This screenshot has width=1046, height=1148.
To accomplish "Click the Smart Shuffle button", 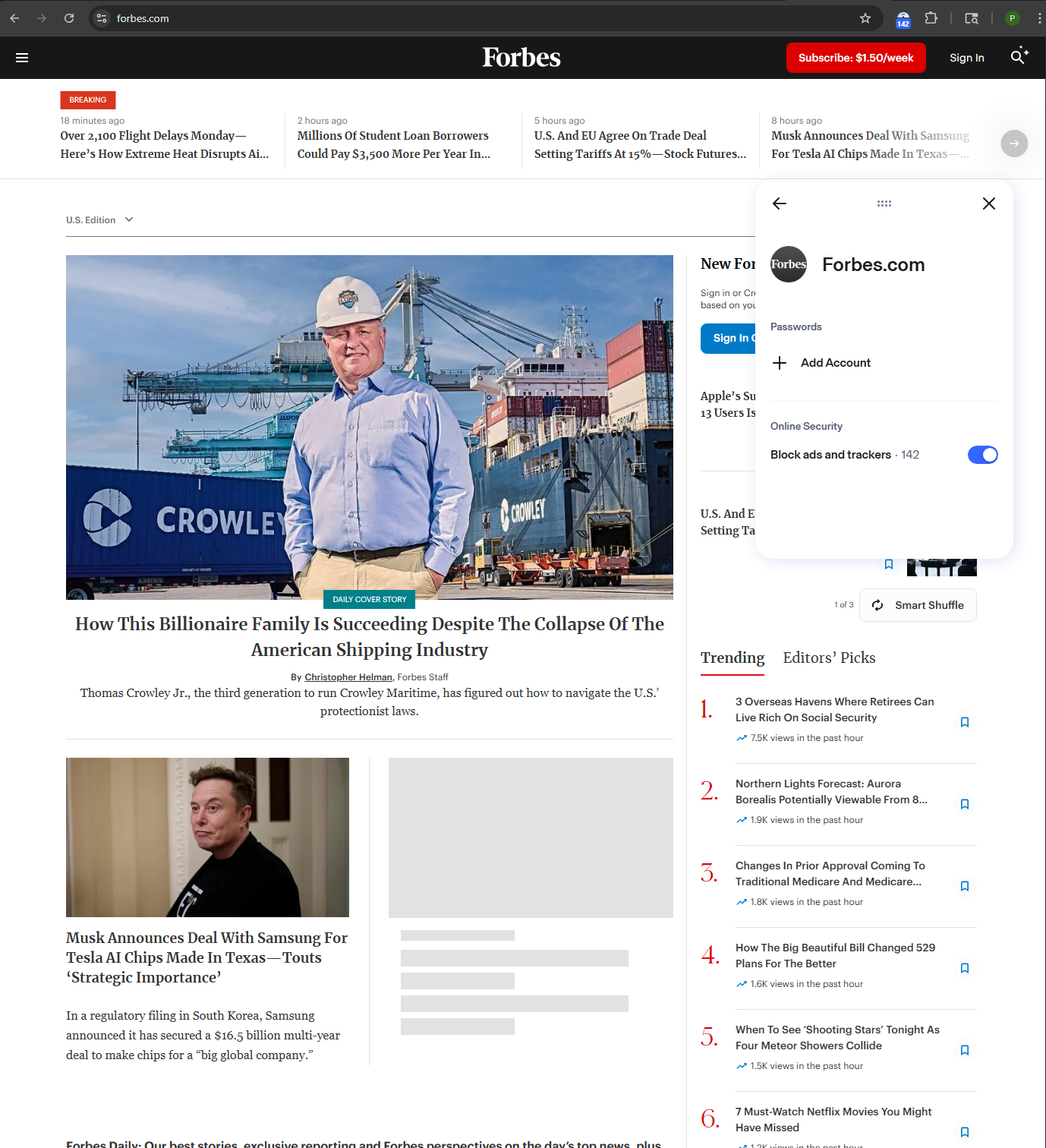I will pos(918,605).
